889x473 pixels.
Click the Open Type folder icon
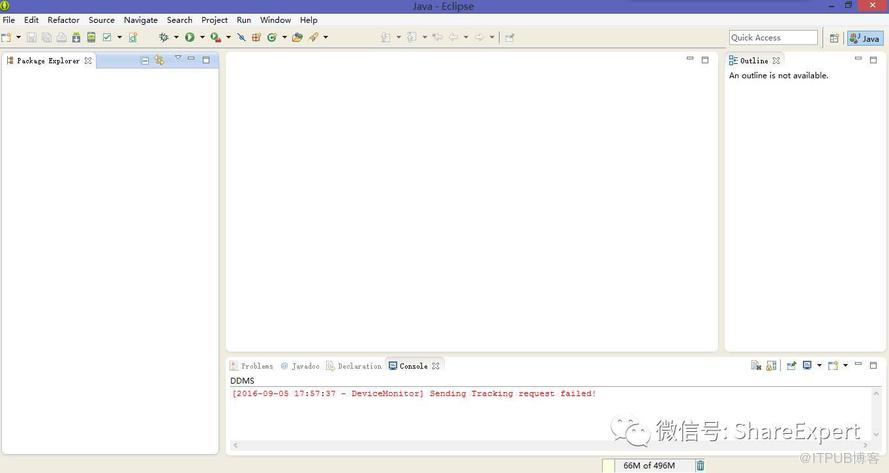(x=297, y=37)
